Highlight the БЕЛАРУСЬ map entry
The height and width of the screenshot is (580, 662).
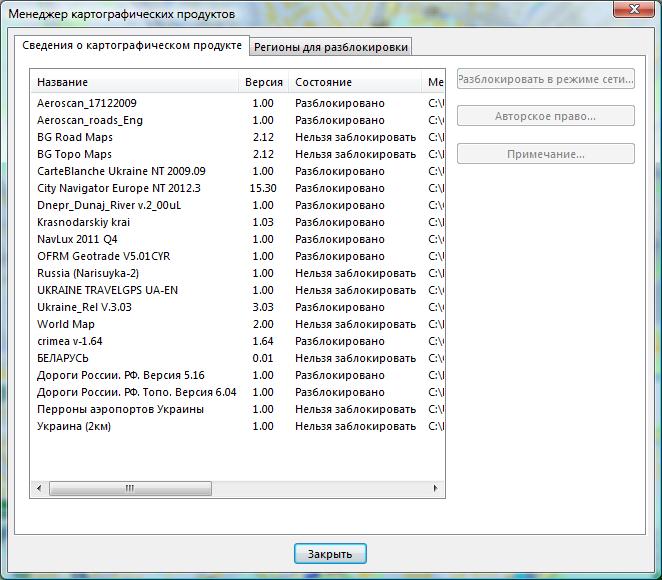click(63, 358)
